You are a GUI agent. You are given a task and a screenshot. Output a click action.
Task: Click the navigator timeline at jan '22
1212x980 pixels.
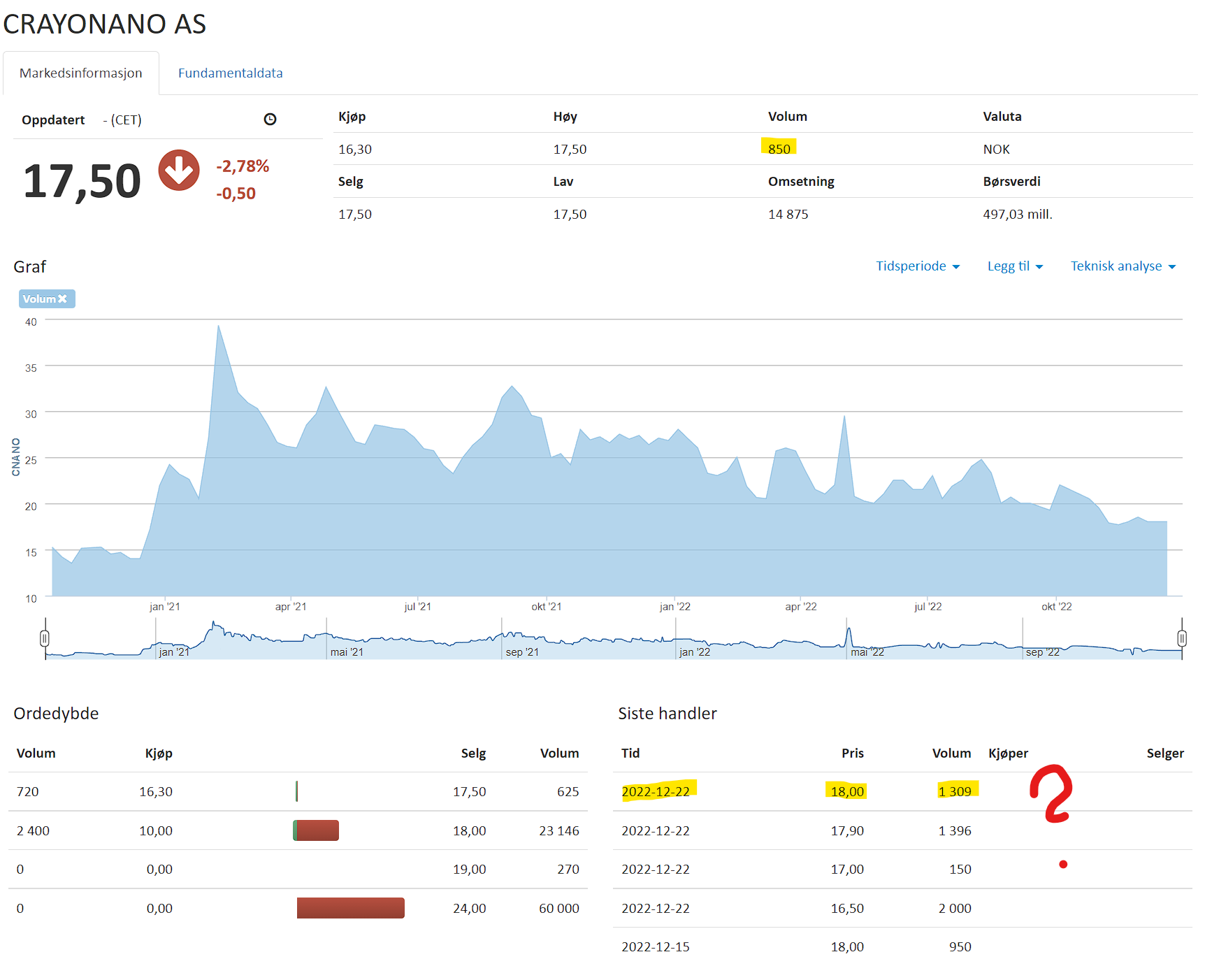click(x=695, y=652)
